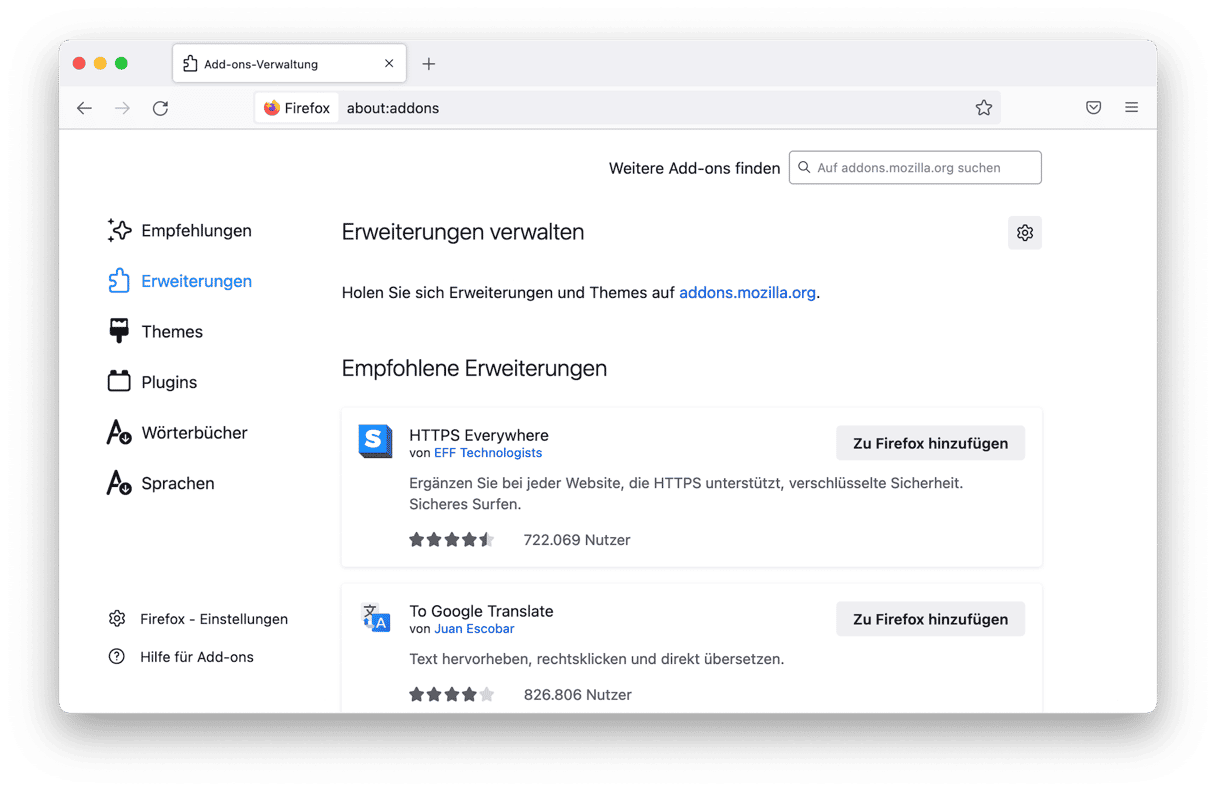Go back using the back arrow

[x=84, y=108]
